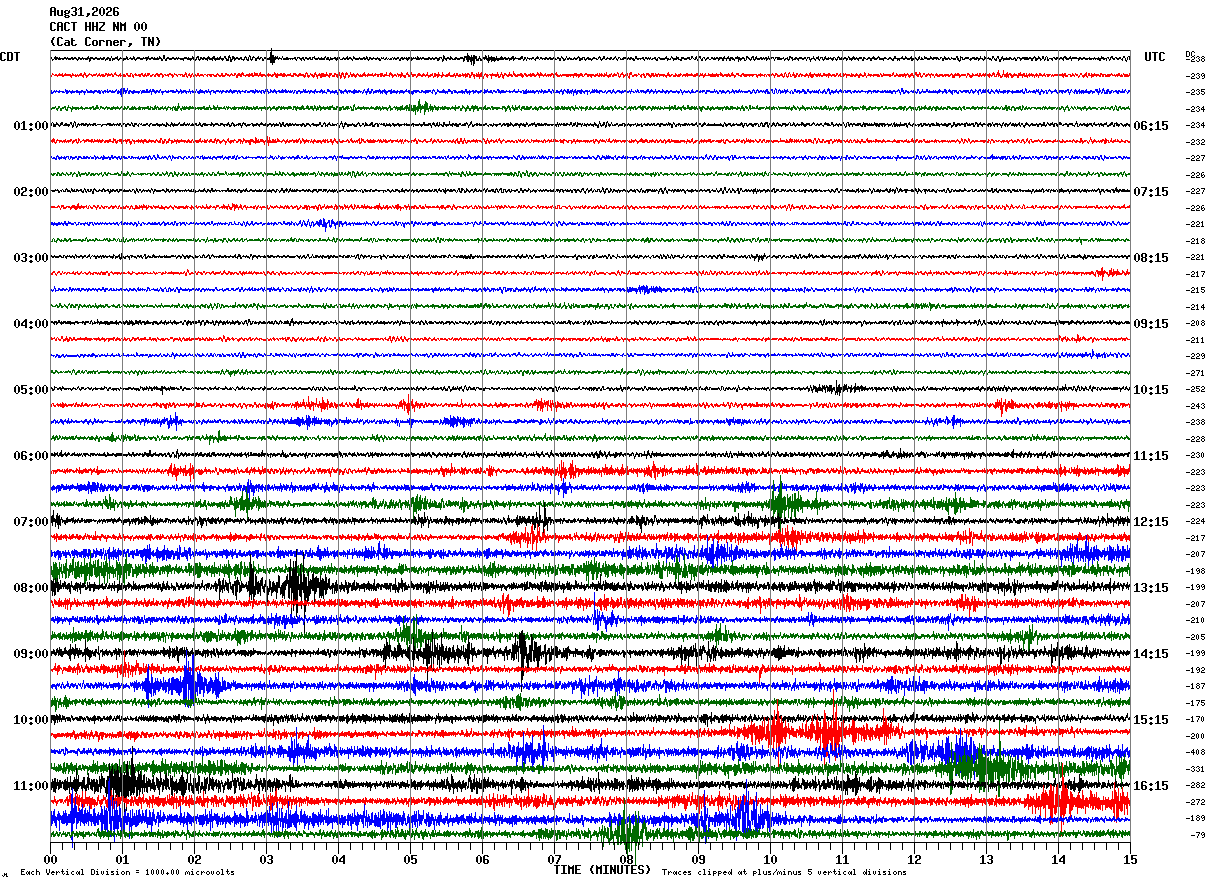The height and width of the screenshot is (886, 1210).
Task: Select the 12:15 UTC time label
Action: point(1151,522)
